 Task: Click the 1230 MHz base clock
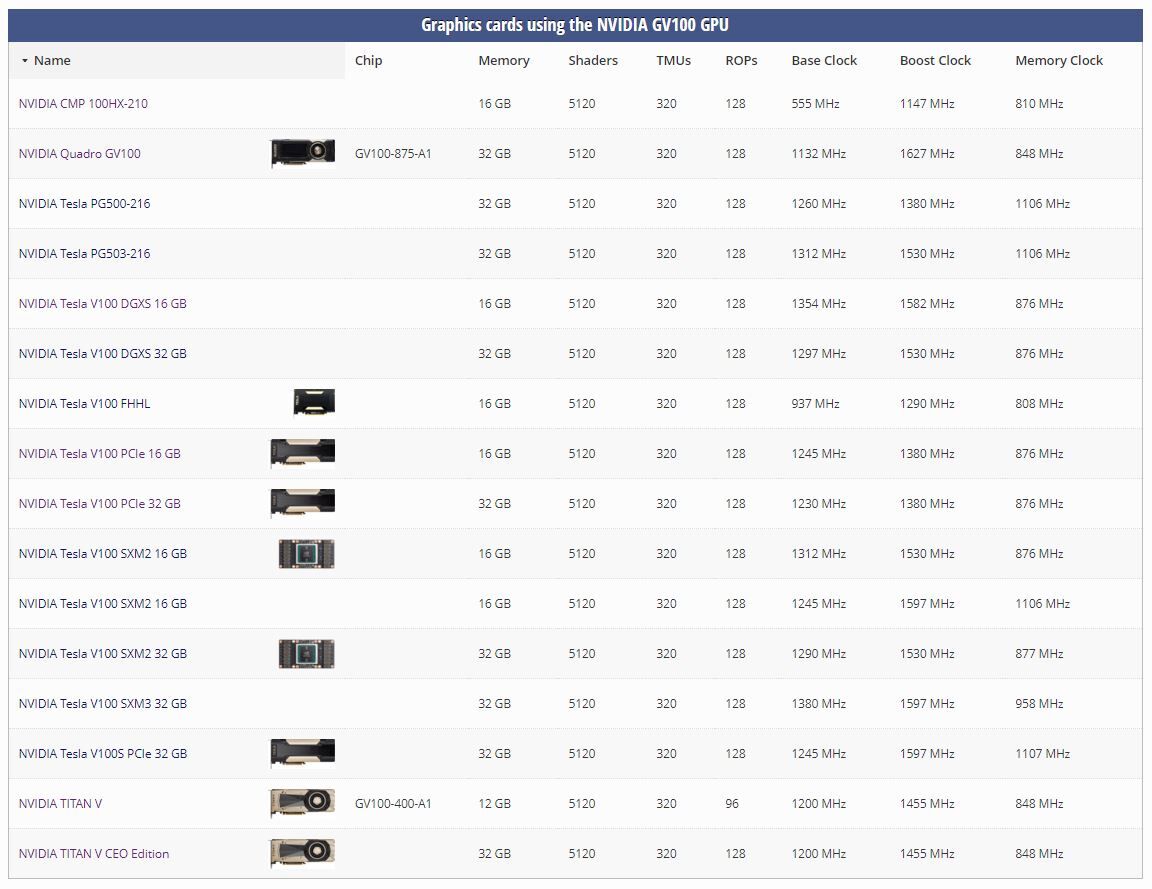pyautogui.click(x=818, y=503)
